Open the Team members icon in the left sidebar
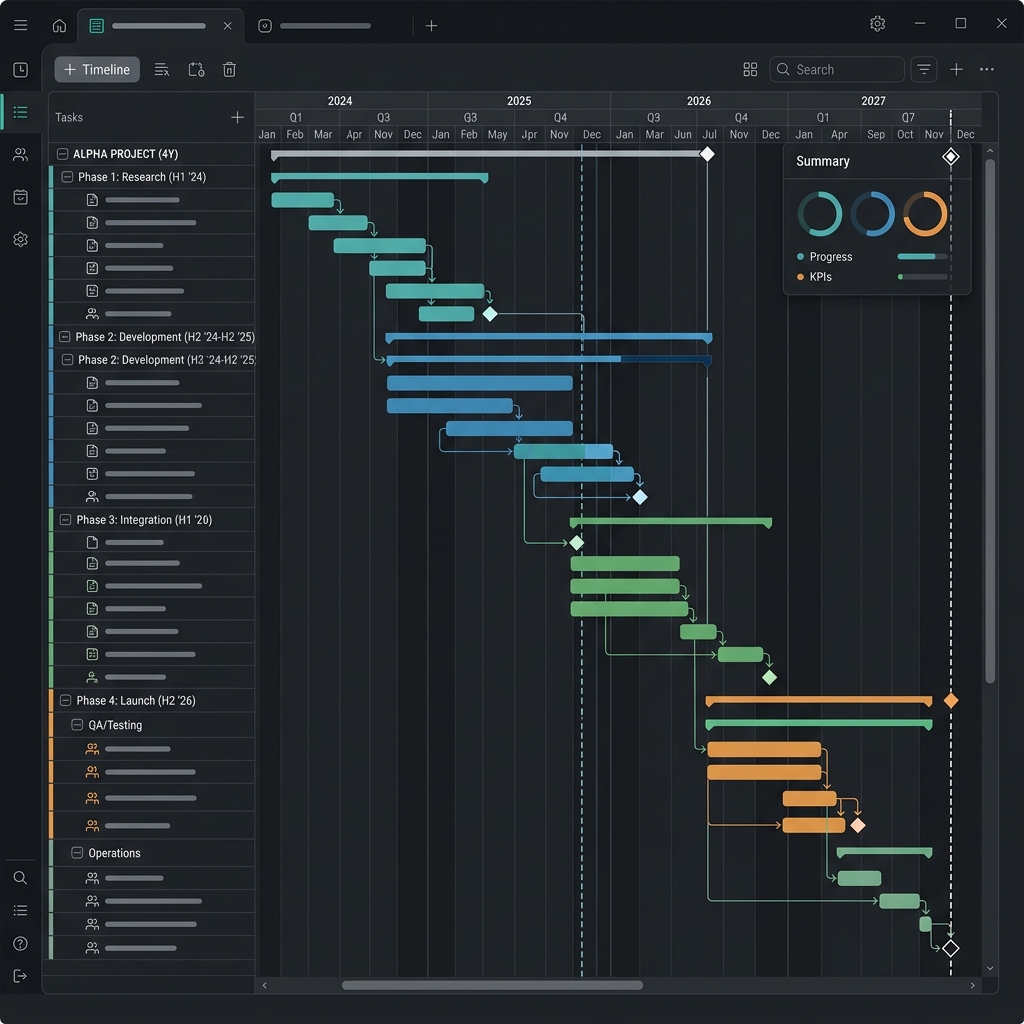Image resolution: width=1024 pixels, height=1024 pixels. [x=20, y=154]
